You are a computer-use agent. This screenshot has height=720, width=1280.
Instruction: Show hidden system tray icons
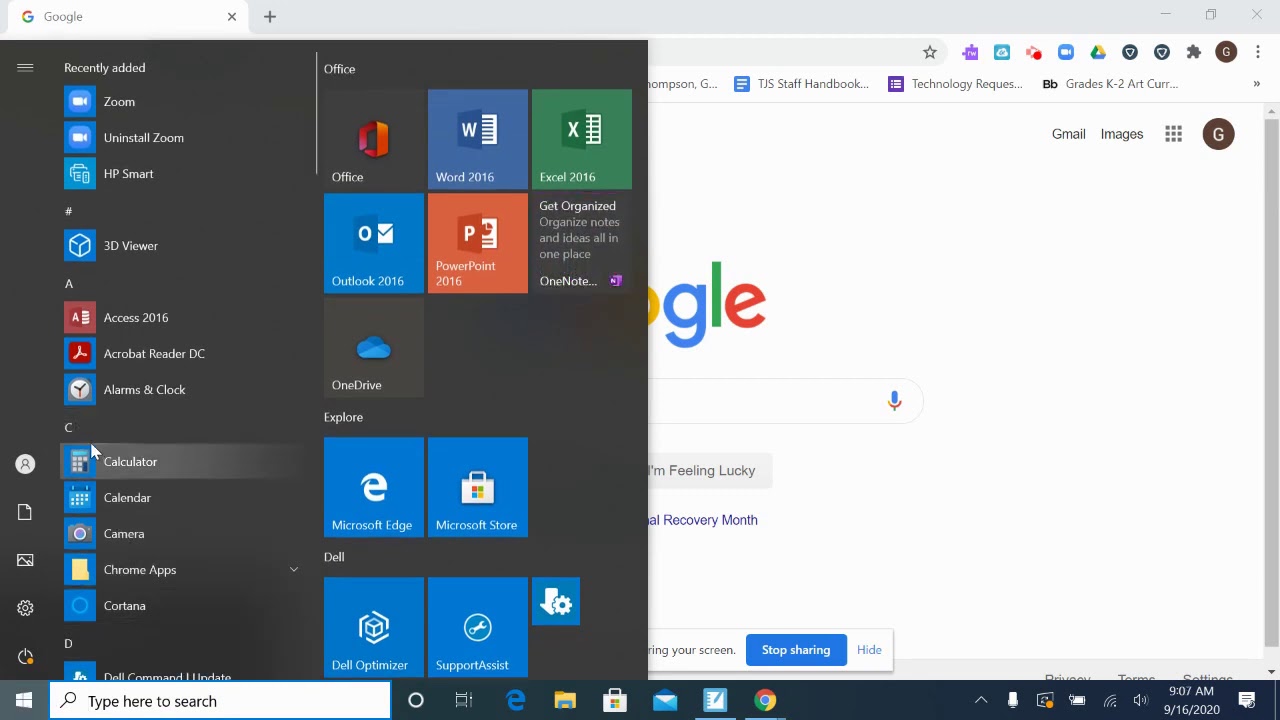click(981, 701)
